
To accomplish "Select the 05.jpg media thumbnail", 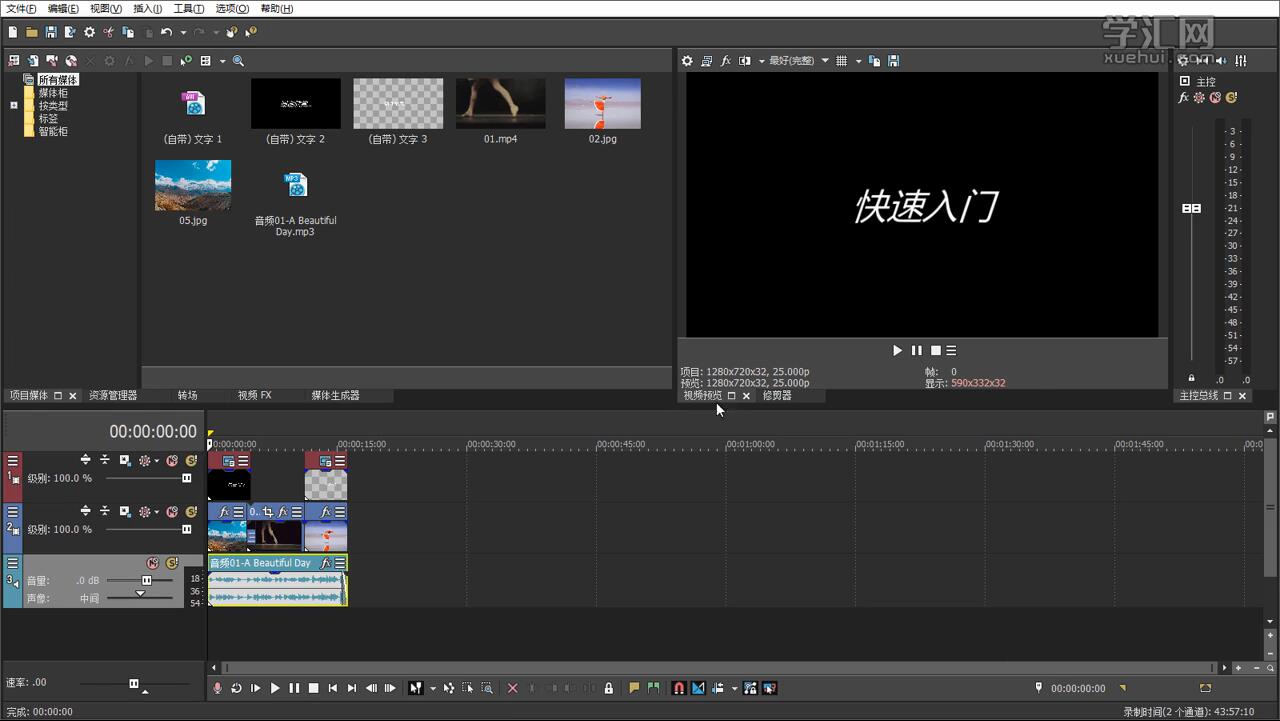I will [193, 185].
